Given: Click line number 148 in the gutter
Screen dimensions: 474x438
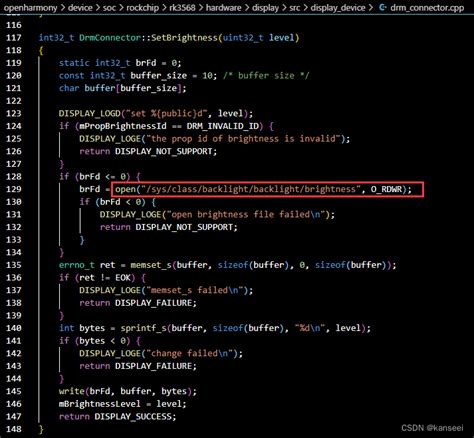Looking at the screenshot, I should coord(13,429).
